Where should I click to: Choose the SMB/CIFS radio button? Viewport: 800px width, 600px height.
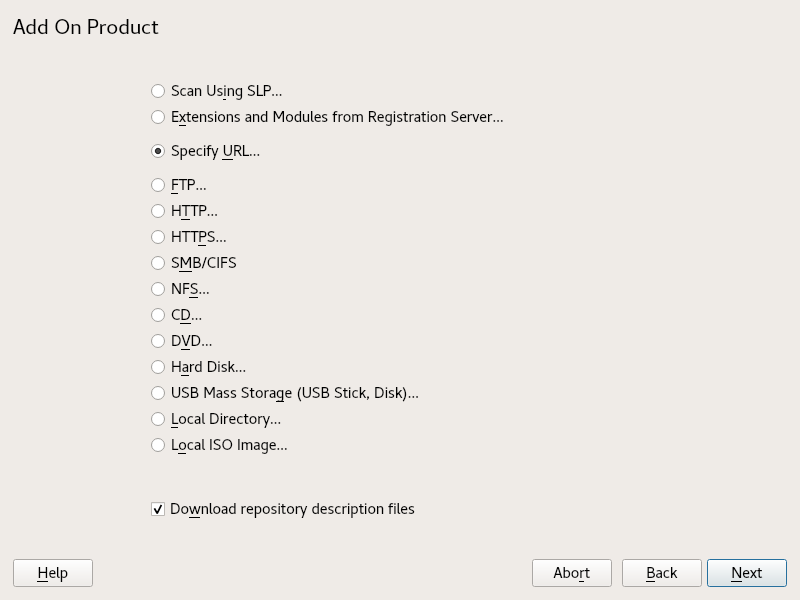(x=158, y=263)
